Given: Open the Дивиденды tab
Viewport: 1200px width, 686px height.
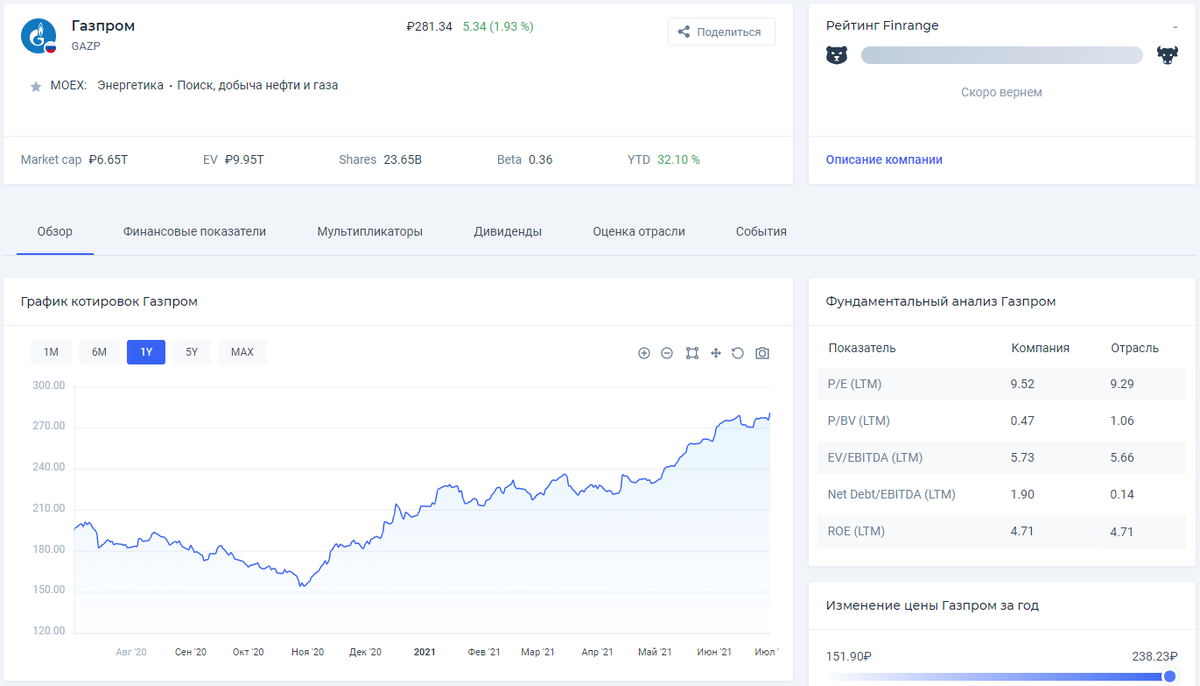Looking at the screenshot, I should tap(508, 231).
